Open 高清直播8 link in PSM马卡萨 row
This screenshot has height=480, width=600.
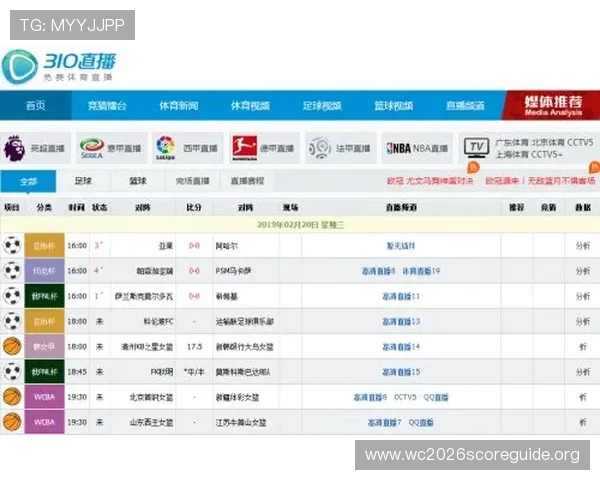(x=378, y=271)
